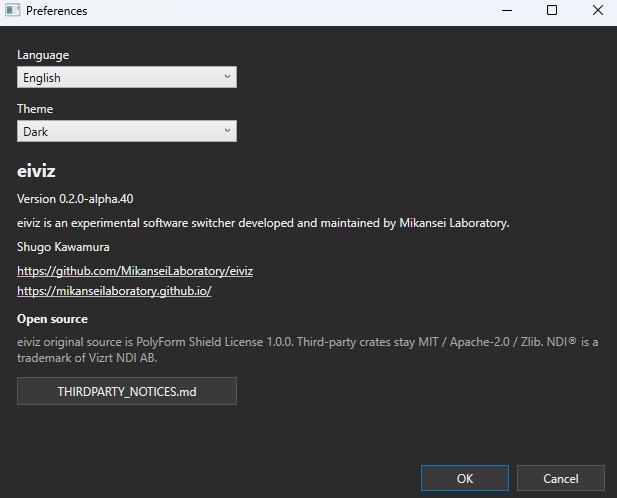Open THIRDPARTY_NOTICES.md button
Image resolution: width=617 pixels, height=498 pixels.
pos(127,391)
